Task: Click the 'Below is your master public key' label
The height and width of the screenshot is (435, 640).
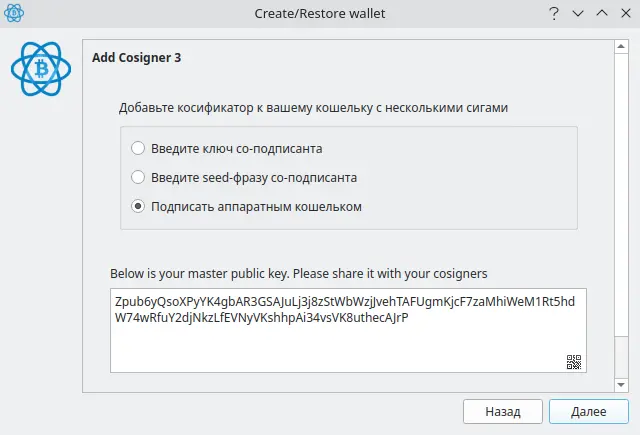Action: tap(298, 273)
